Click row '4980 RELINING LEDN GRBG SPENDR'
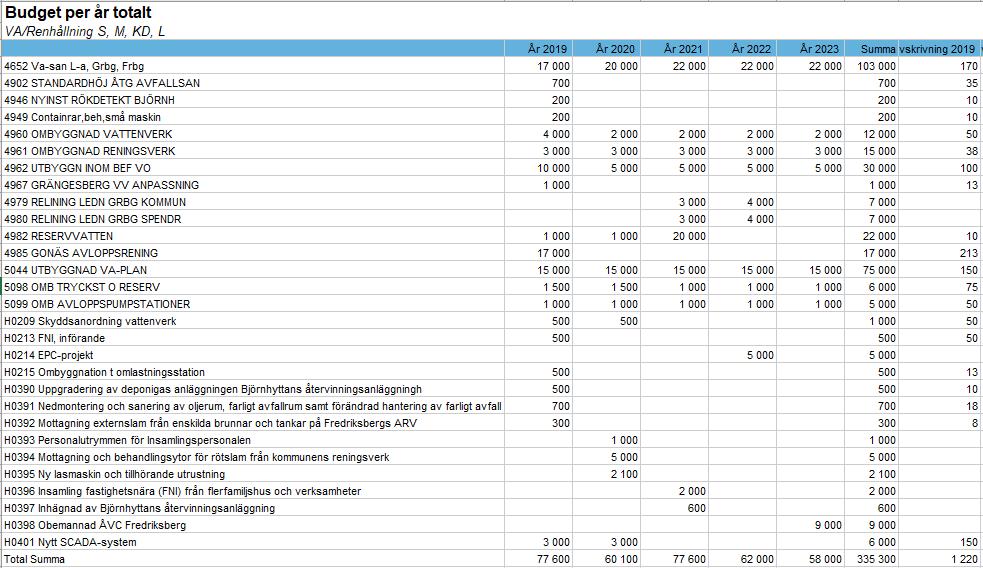The width and height of the screenshot is (983, 568). coord(492,219)
